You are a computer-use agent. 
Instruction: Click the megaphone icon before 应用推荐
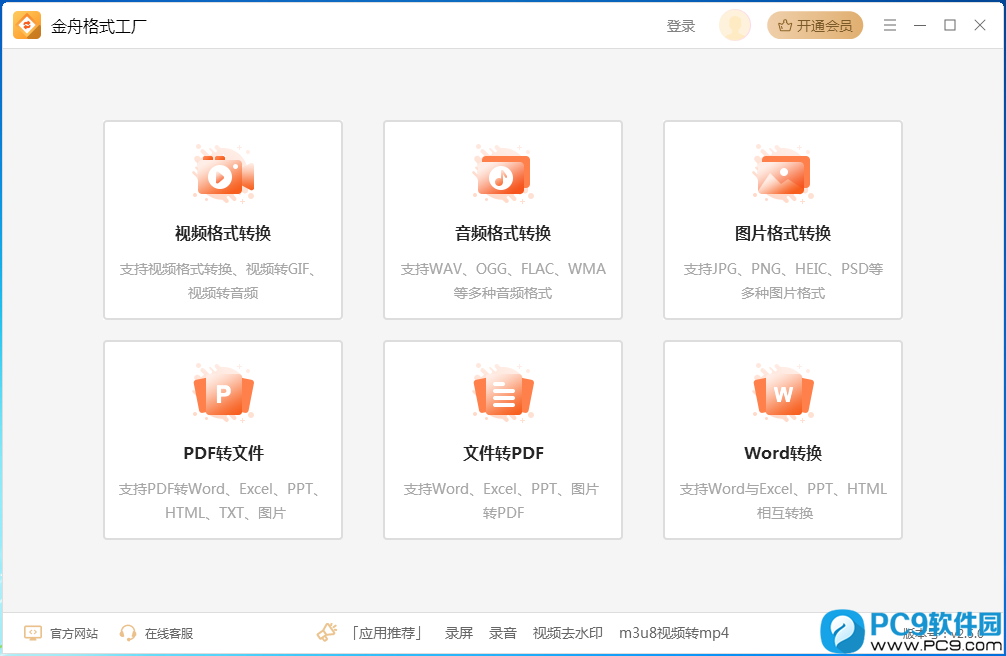[327, 632]
